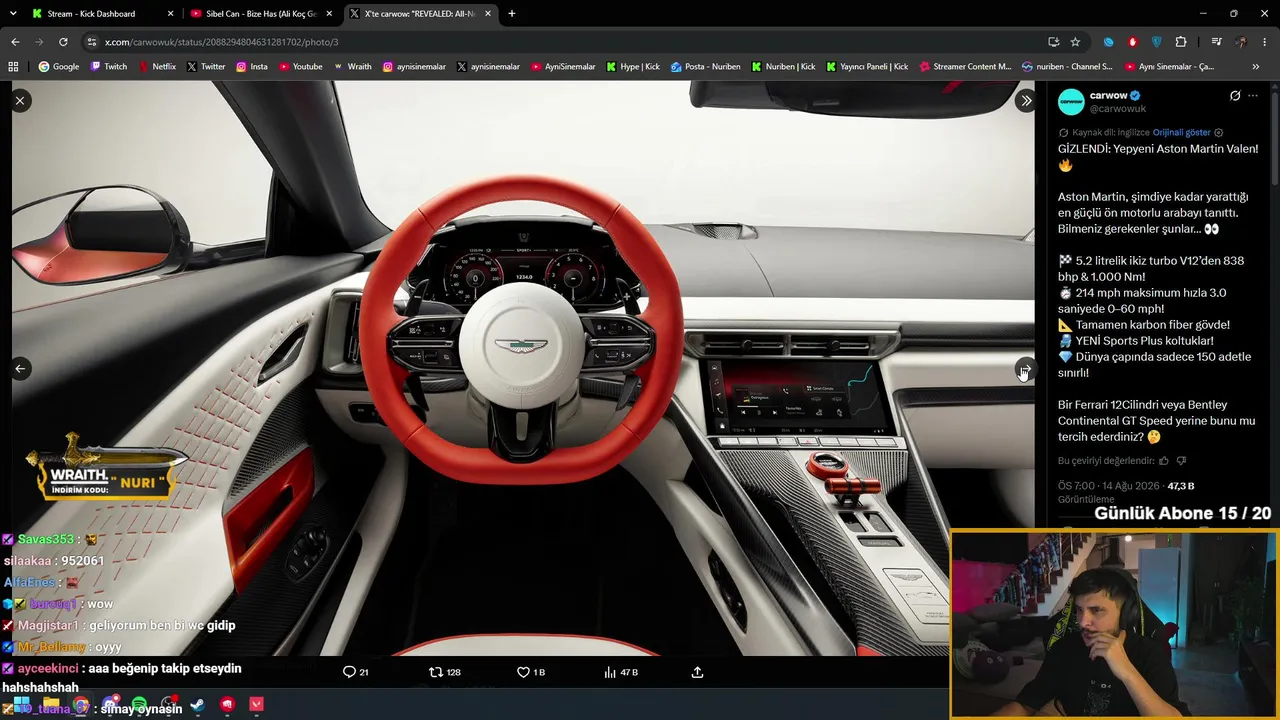Show the original text with 'Orijinali göster'
The width and height of the screenshot is (1280, 720).
tap(1181, 132)
